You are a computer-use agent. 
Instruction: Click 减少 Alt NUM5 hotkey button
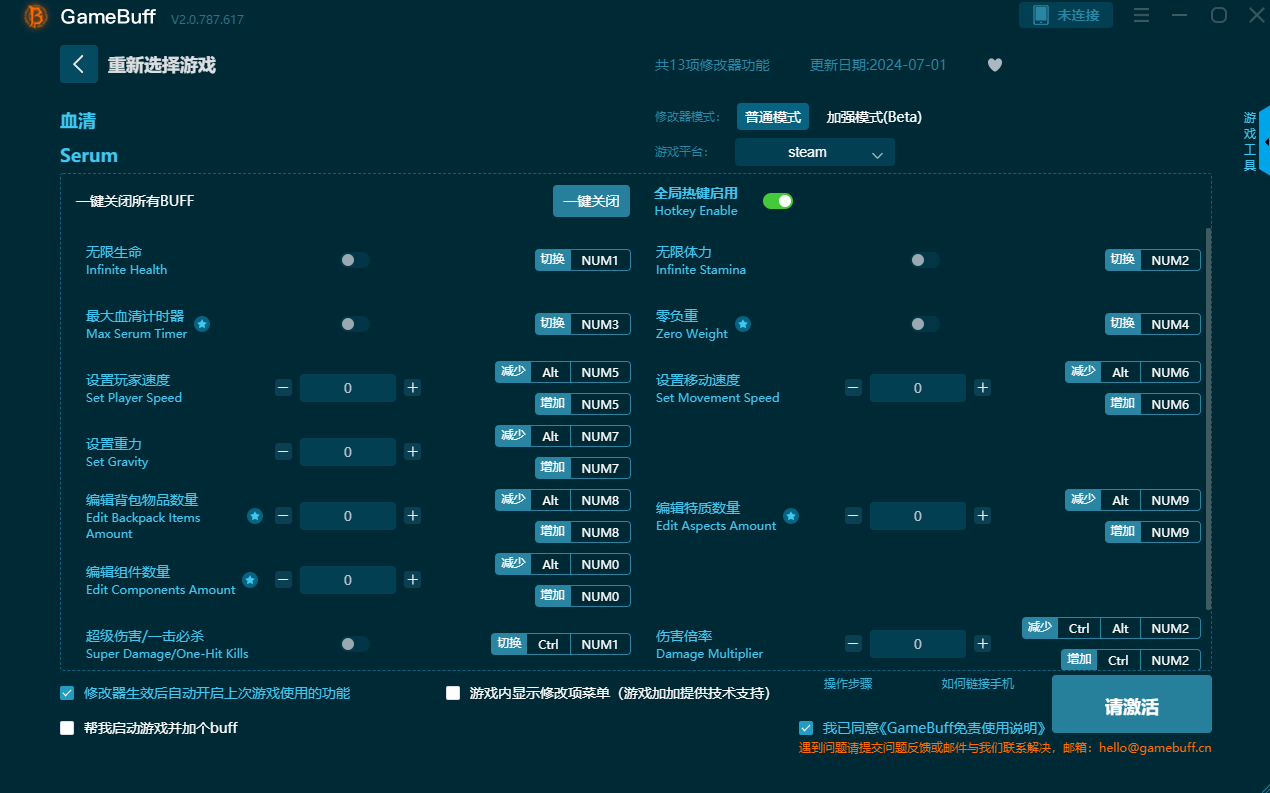(563, 372)
